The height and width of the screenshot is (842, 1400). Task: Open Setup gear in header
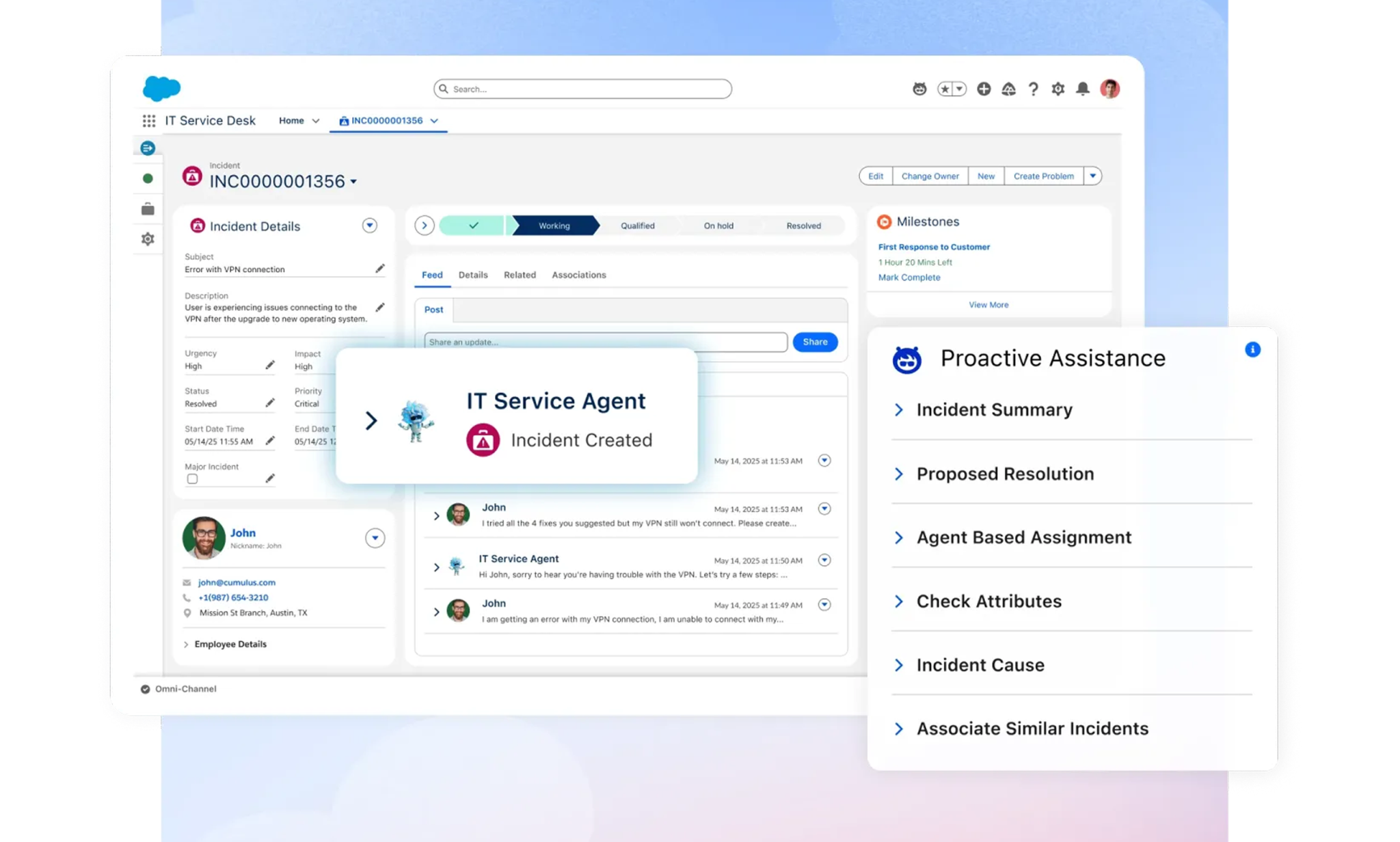[x=1058, y=89]
